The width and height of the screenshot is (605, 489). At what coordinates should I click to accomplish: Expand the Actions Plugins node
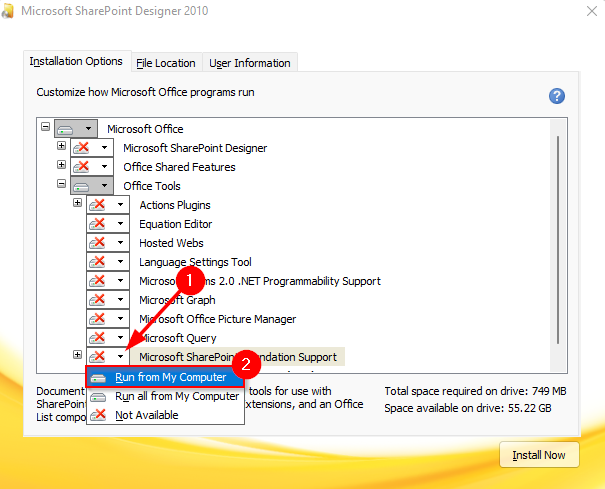coord(78,203)
